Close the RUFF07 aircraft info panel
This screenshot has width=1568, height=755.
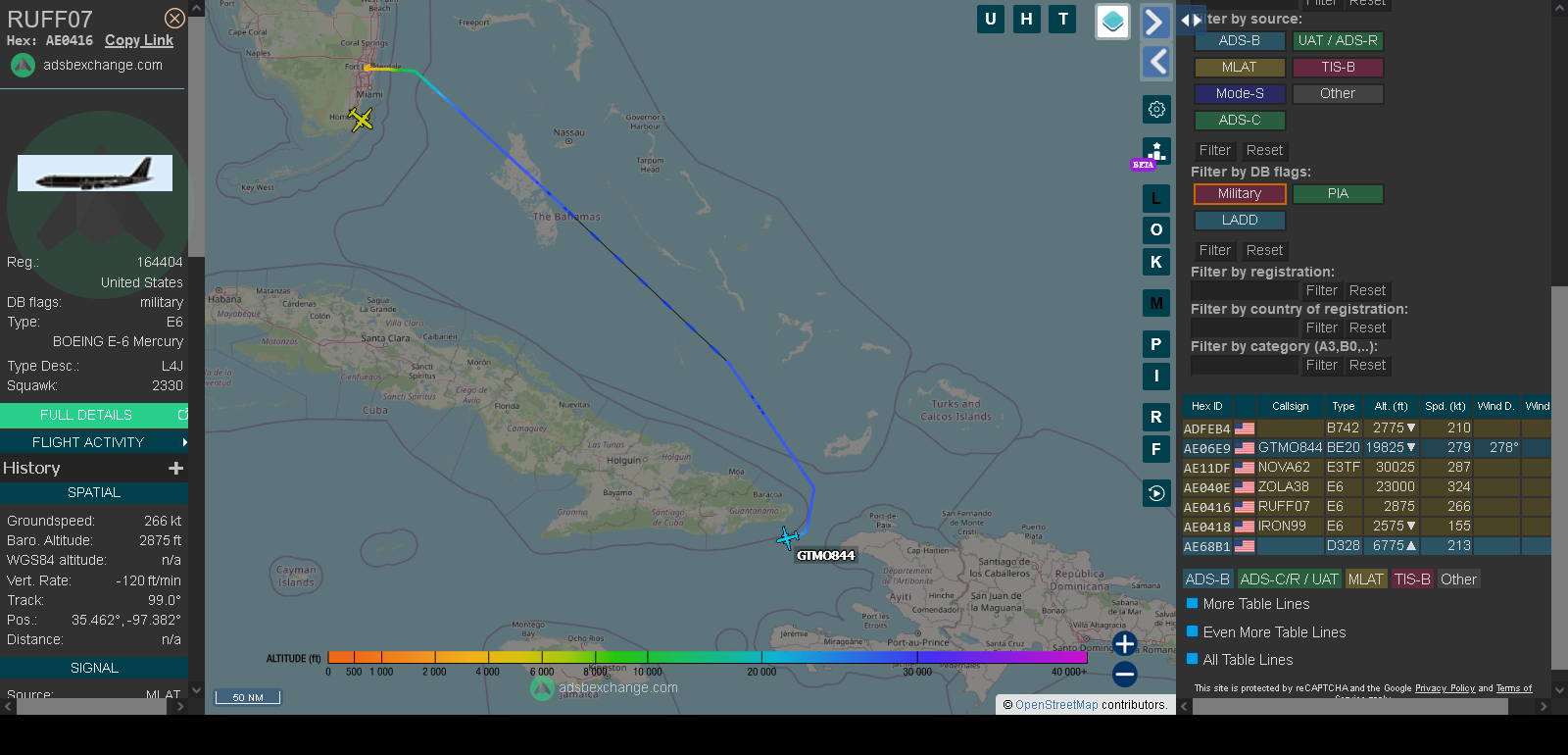174,19
